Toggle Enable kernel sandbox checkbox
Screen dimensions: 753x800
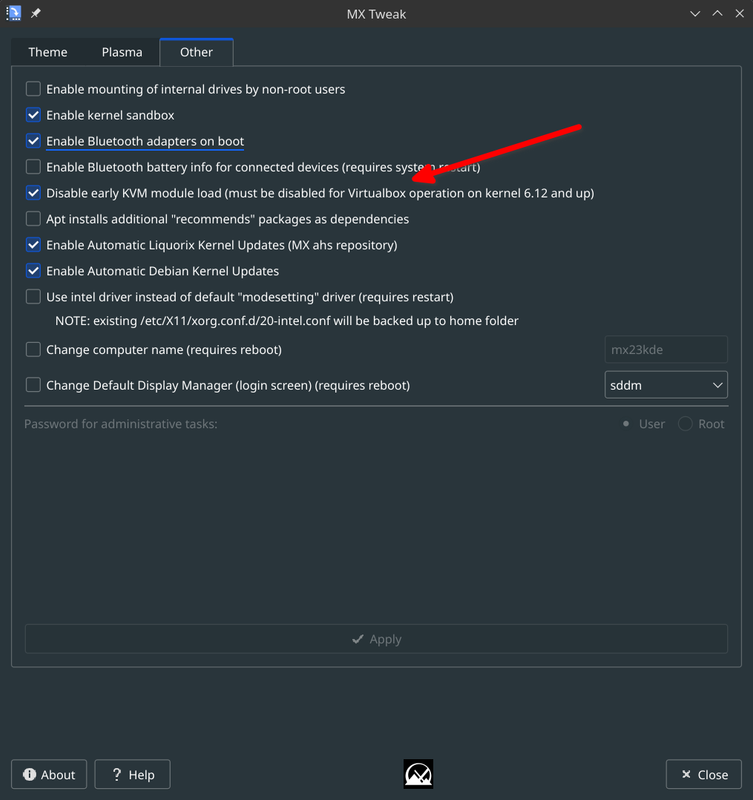point(33,115)
